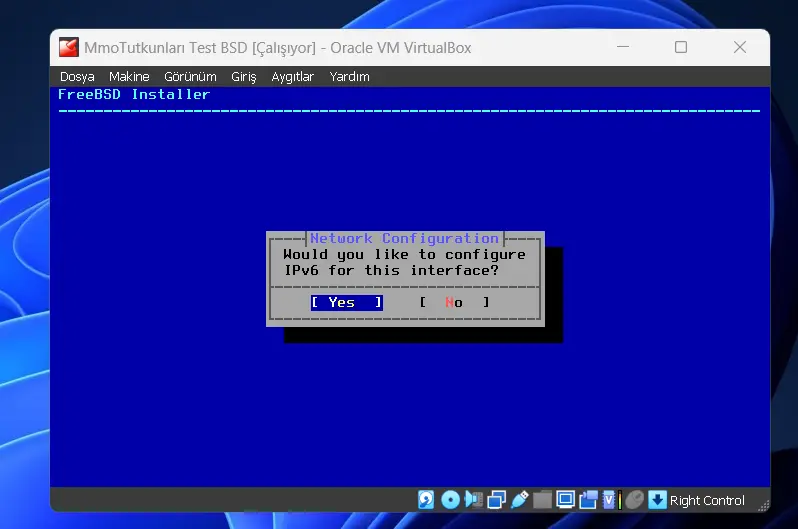798x529 pixels.
Task: Maximize the VirtualBox window
Action: pos(681,47)
